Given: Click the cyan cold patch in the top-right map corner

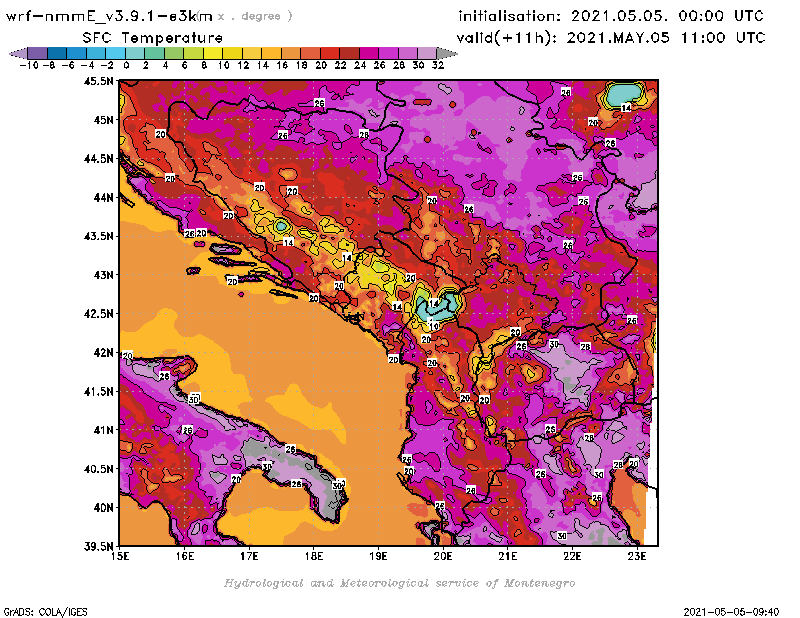Looking at the screenshot, I should point(624,94).
